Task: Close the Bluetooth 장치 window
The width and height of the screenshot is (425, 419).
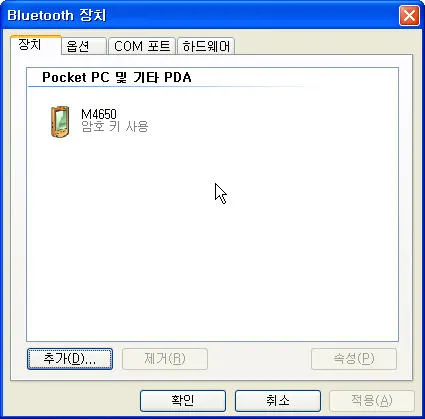Action: pos(409,15)
